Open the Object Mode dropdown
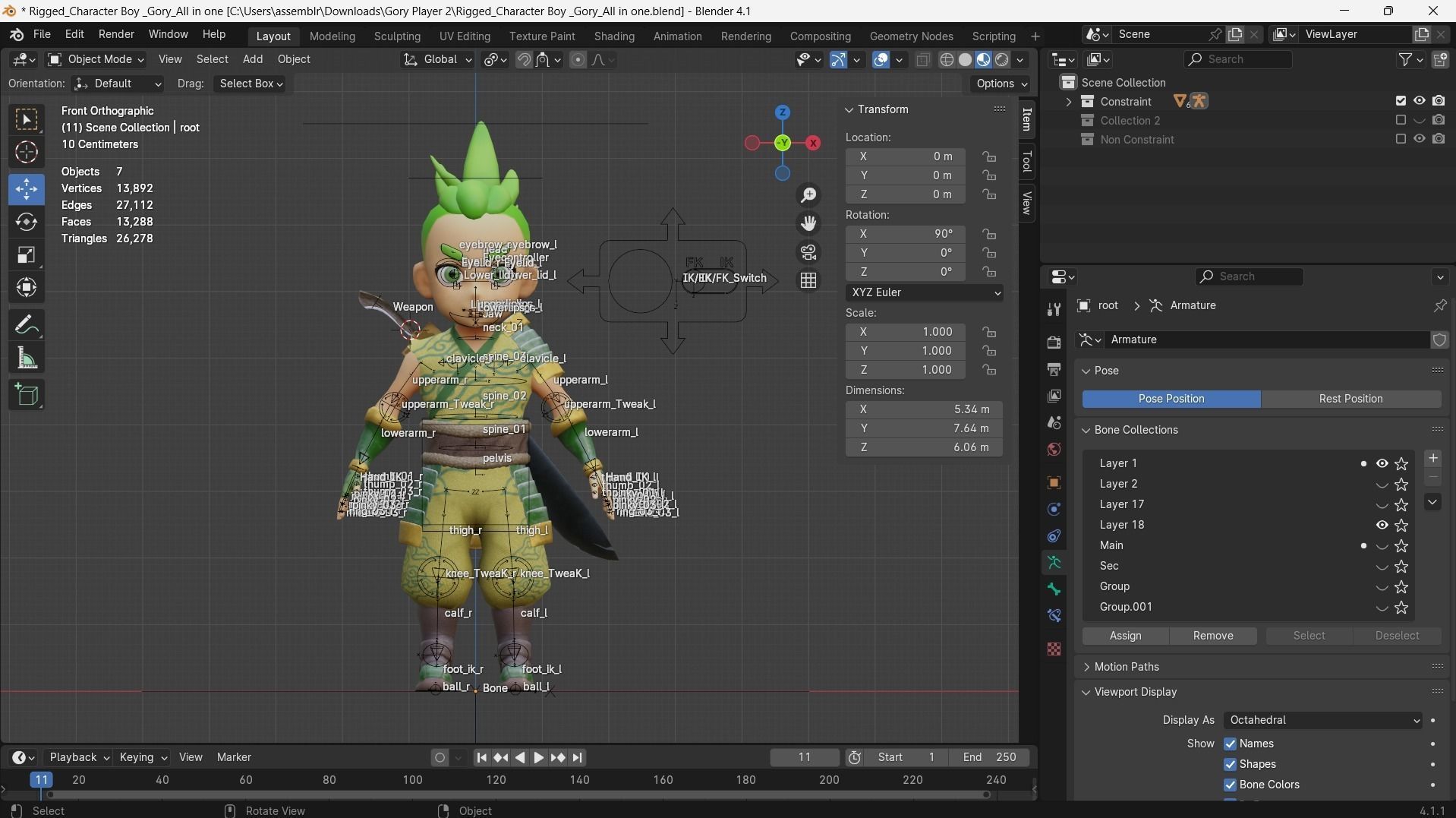The image size is (1456, 818). pyautogui.click(x=96, y=59)
